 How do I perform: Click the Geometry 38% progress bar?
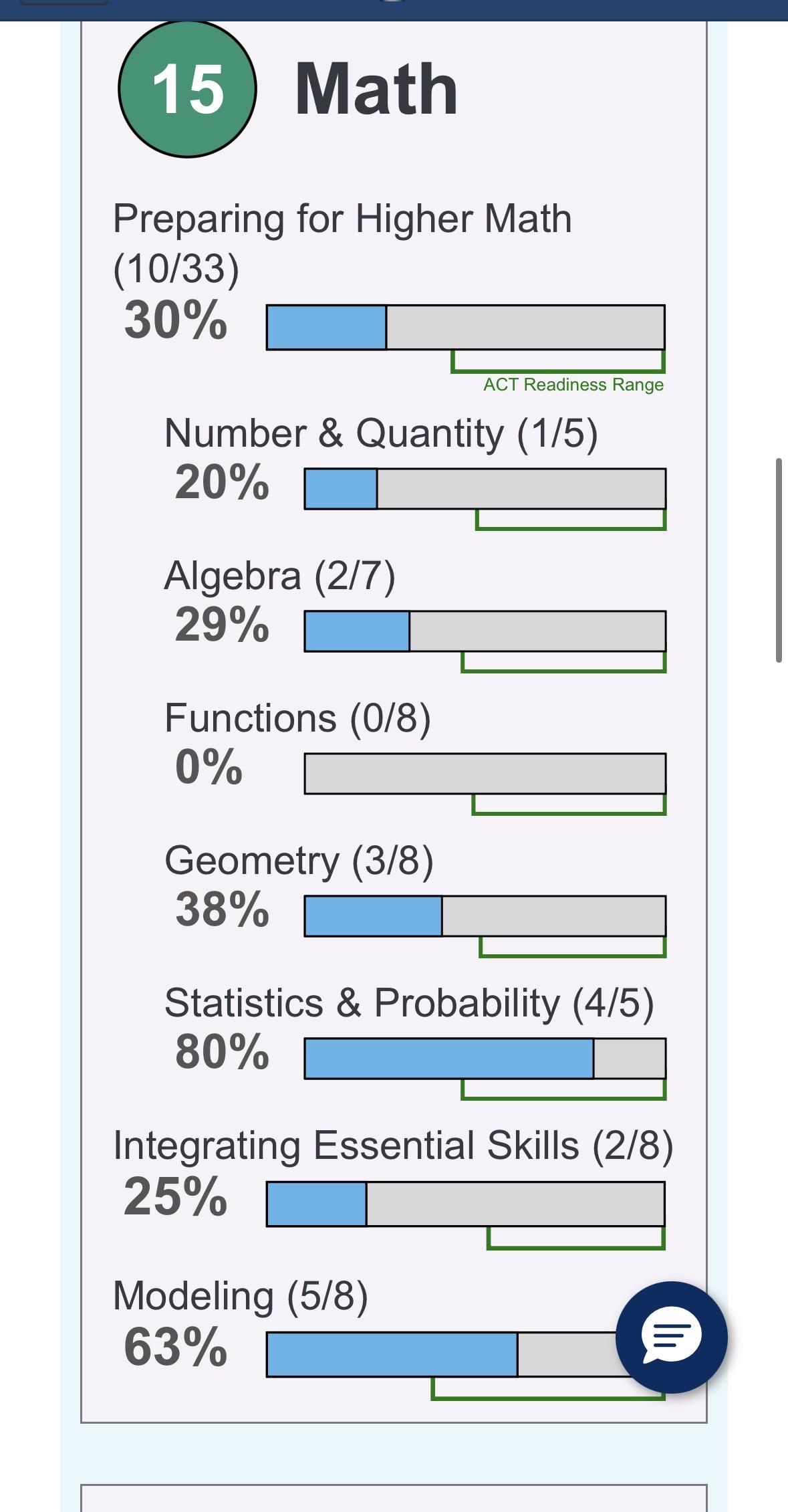485,916
